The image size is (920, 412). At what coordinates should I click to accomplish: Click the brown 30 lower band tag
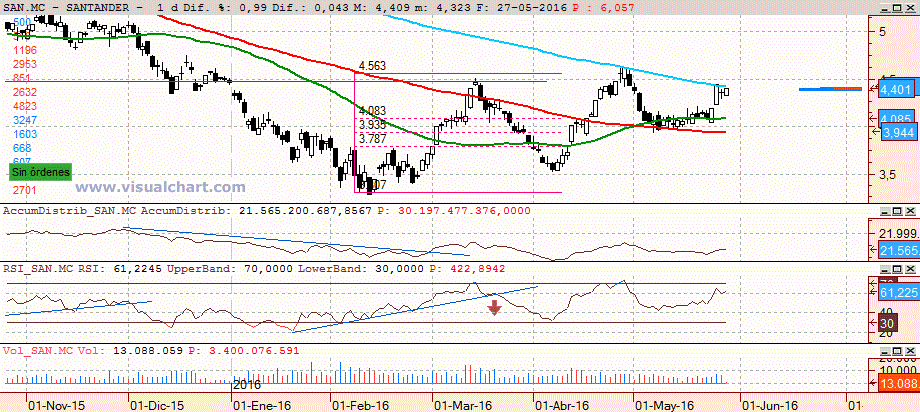pyautogui.click(x=888, y=323)
